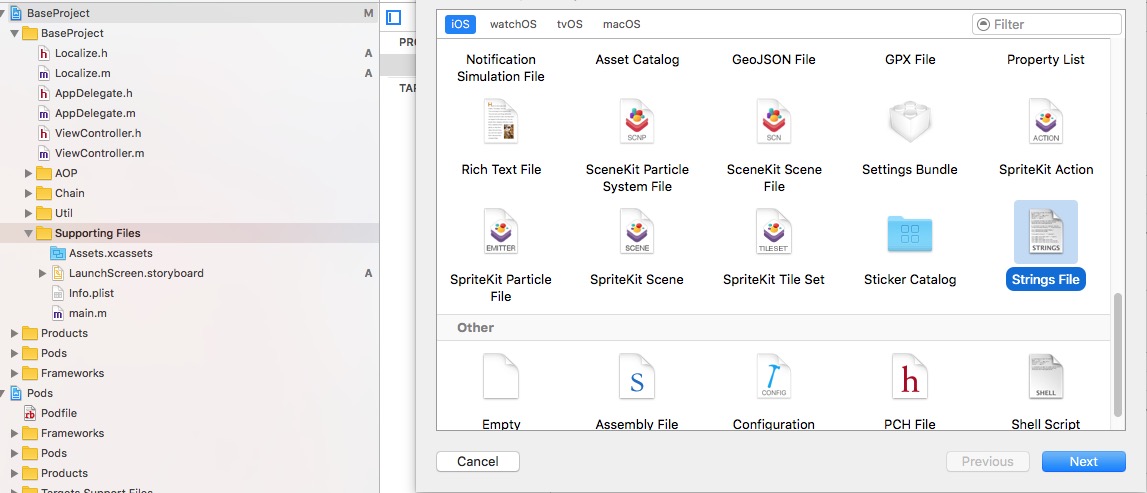This screenshot has width=1147, height=493.
Task: Pick the Assembly File template icon
Action: coord(636,376)
